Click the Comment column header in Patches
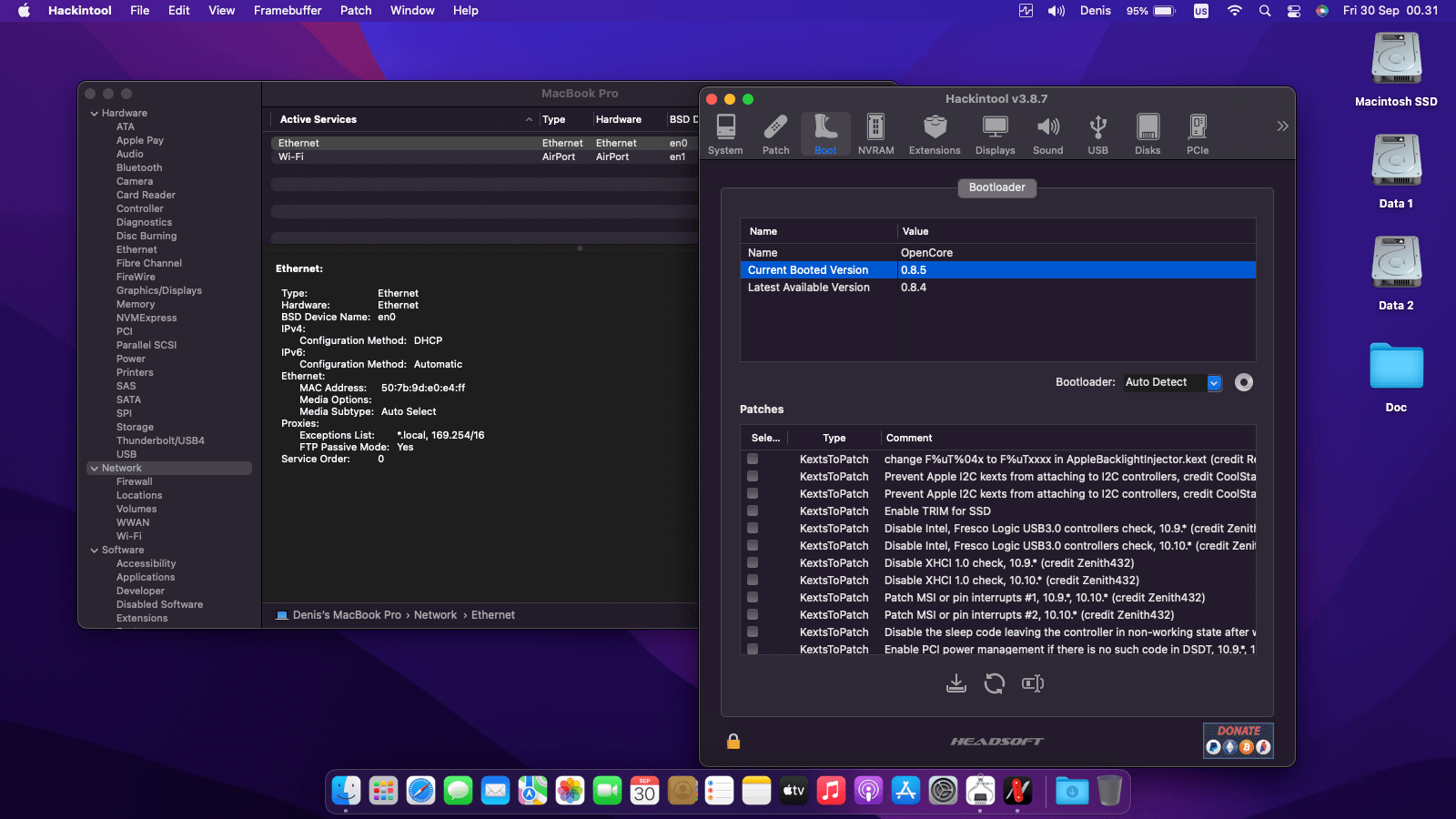 [x=909, y=439]
